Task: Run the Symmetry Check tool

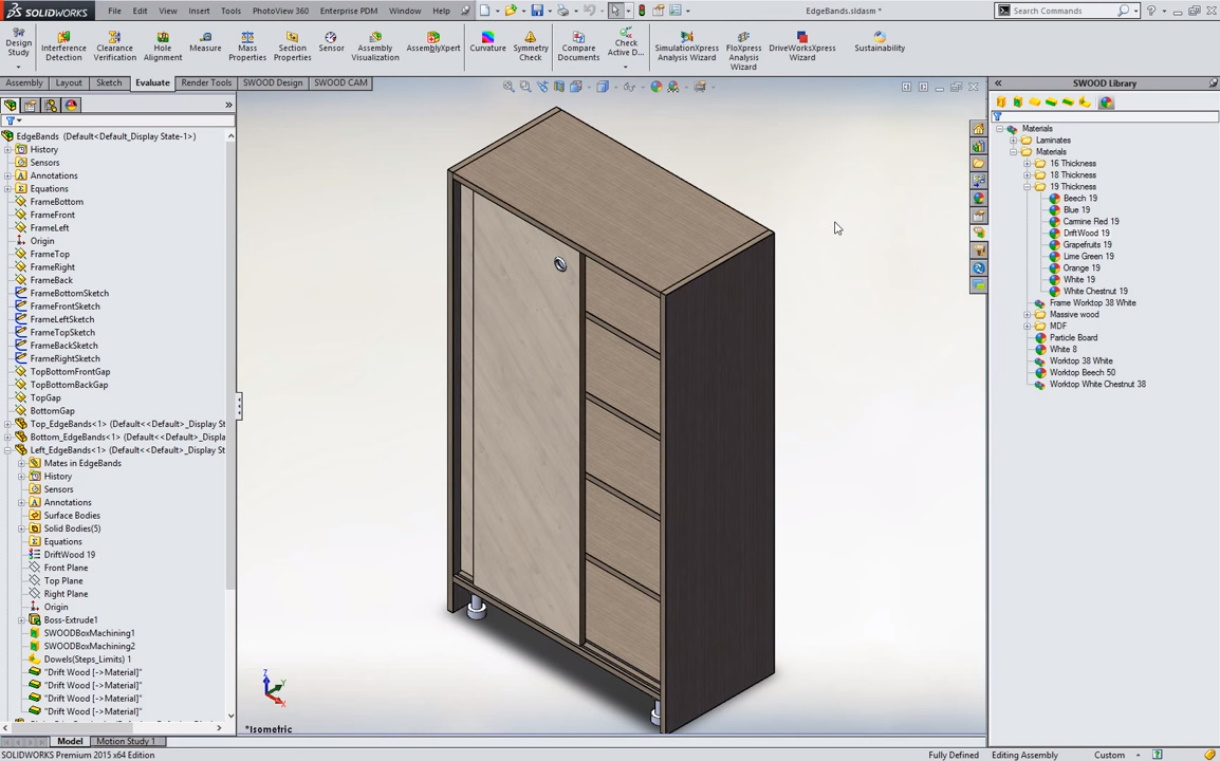Action: 530,46
